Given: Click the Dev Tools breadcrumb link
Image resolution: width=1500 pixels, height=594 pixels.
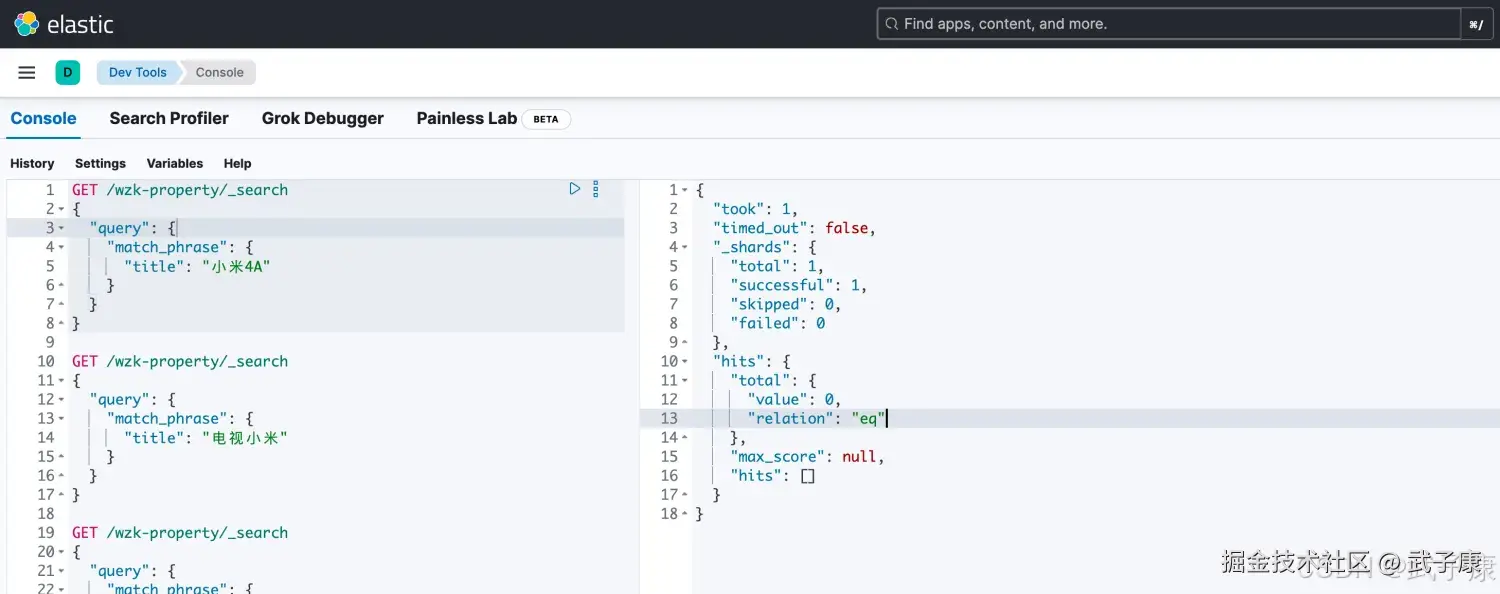Looking at the screenshot, I should 137,71.
